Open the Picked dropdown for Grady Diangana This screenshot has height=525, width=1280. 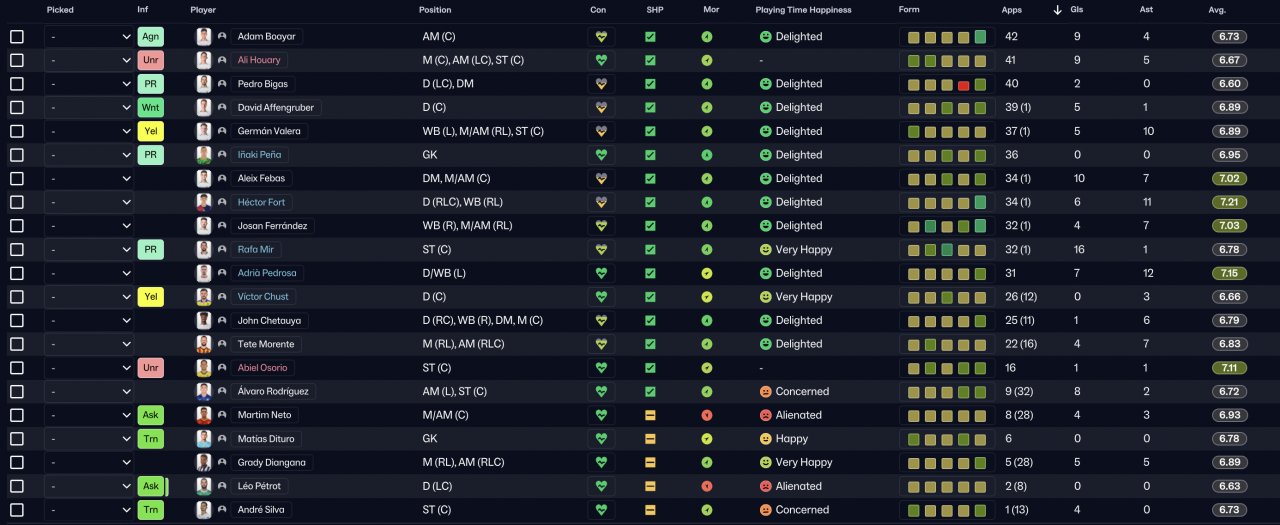coord(89,462)
